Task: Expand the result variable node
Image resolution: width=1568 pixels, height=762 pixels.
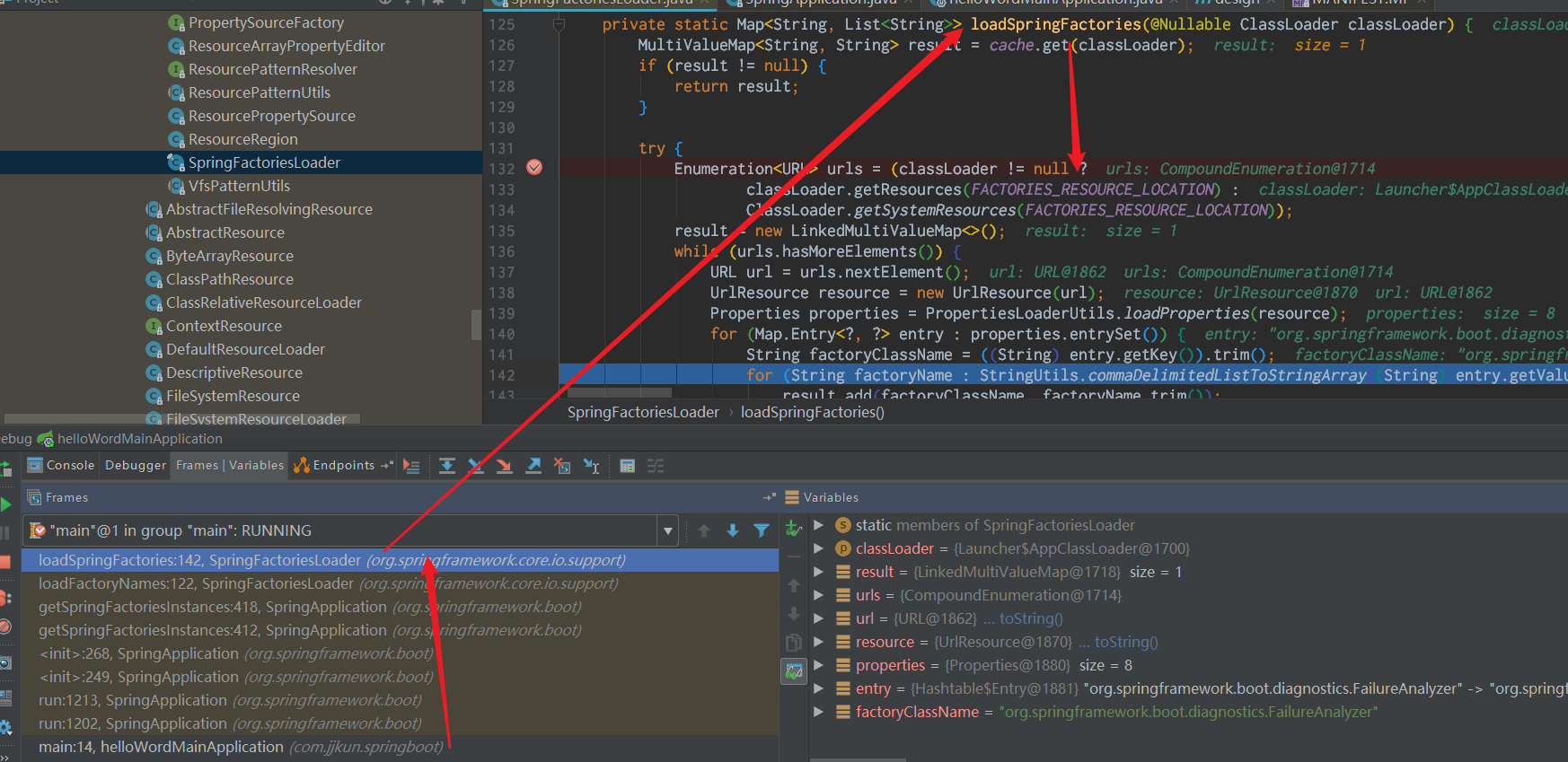Action: click(x=818, y=572)
